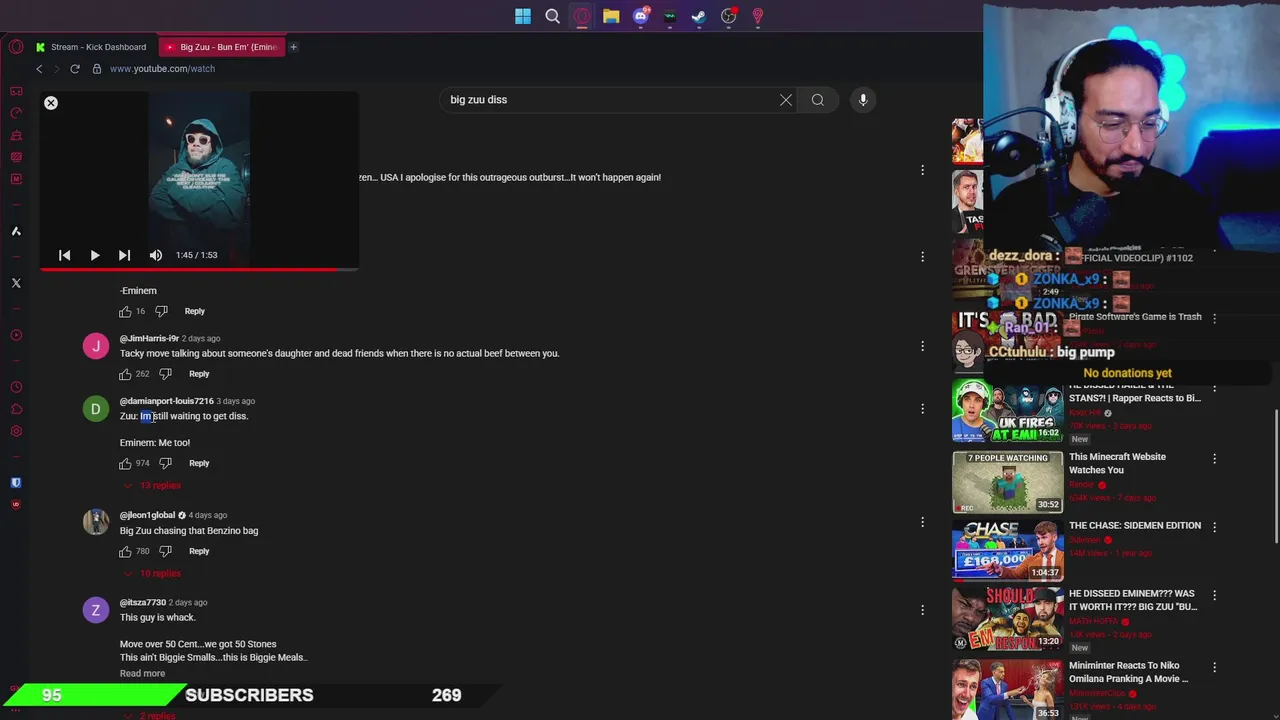
Task: Open options menu for itsza7730's comment
Action: pyautogui.click(x=922, y=609)
